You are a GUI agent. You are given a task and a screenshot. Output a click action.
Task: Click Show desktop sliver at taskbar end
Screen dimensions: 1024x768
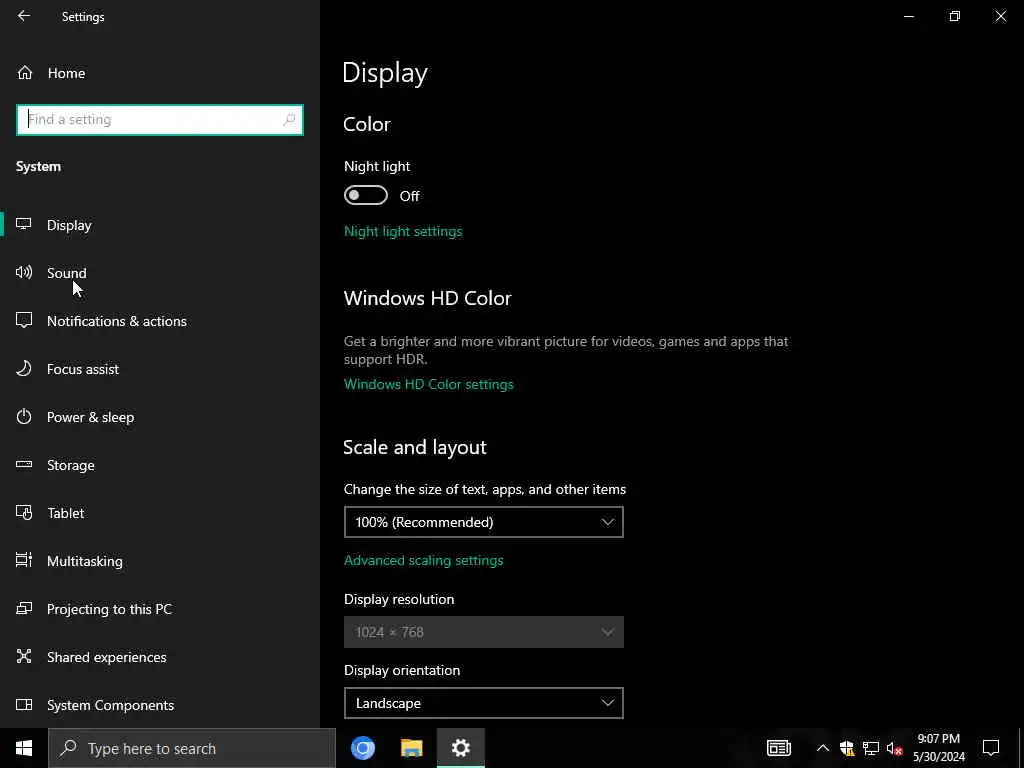click(x=1021, y=748)
